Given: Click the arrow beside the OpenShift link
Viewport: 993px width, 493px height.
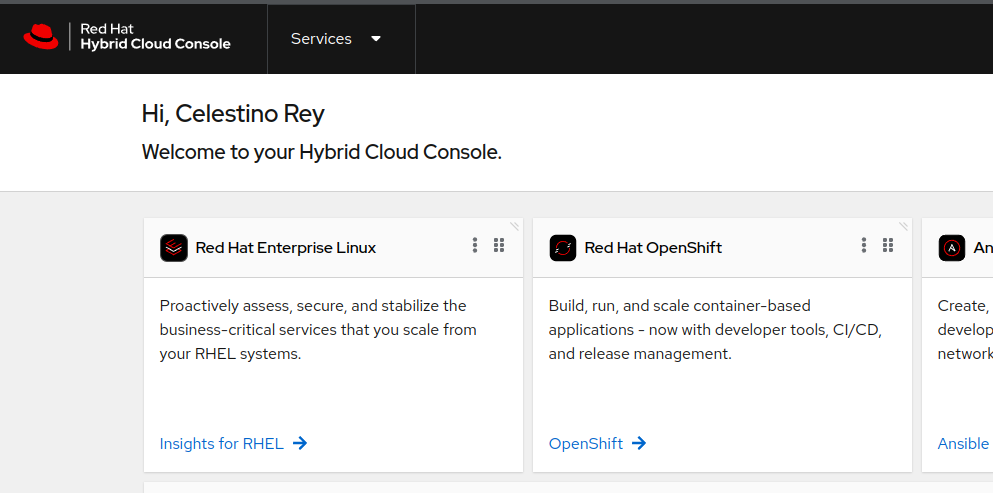Looking at the screenshot, I should tap(639, 443).
